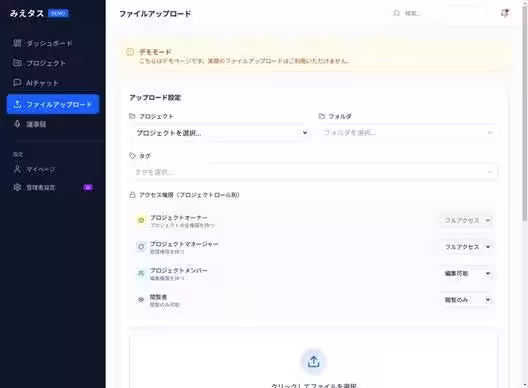Screen dimensions: 528x388
Task: Change the viewer role permission dropdown
Action: [x=466, y=300]
